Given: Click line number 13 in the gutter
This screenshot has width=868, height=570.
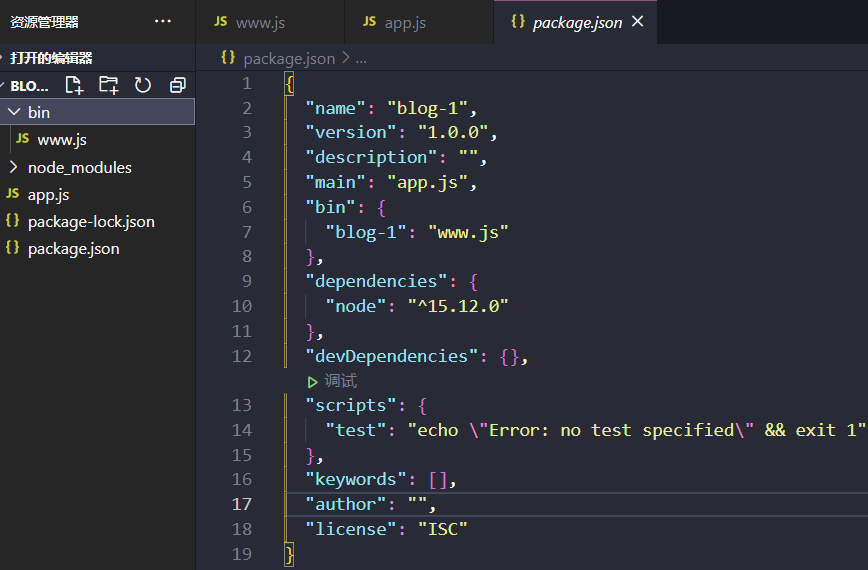Looking at the screenshot, I should (241, 405).
